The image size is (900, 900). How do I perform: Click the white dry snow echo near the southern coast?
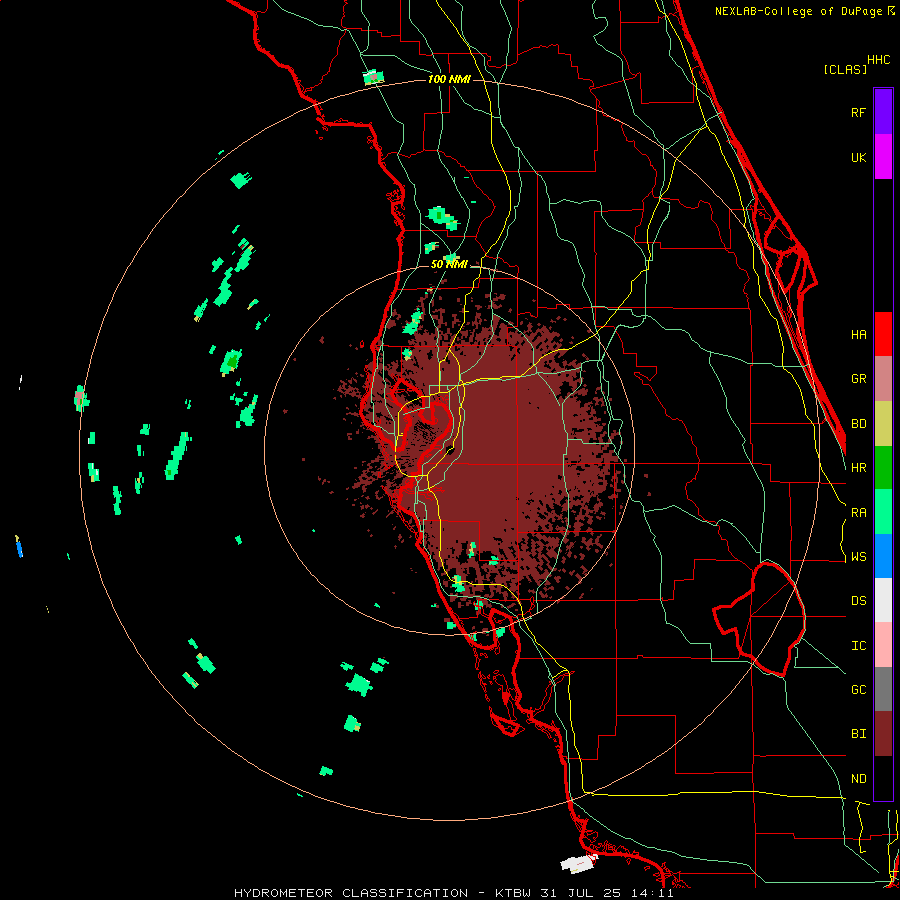tap(579, 863)
